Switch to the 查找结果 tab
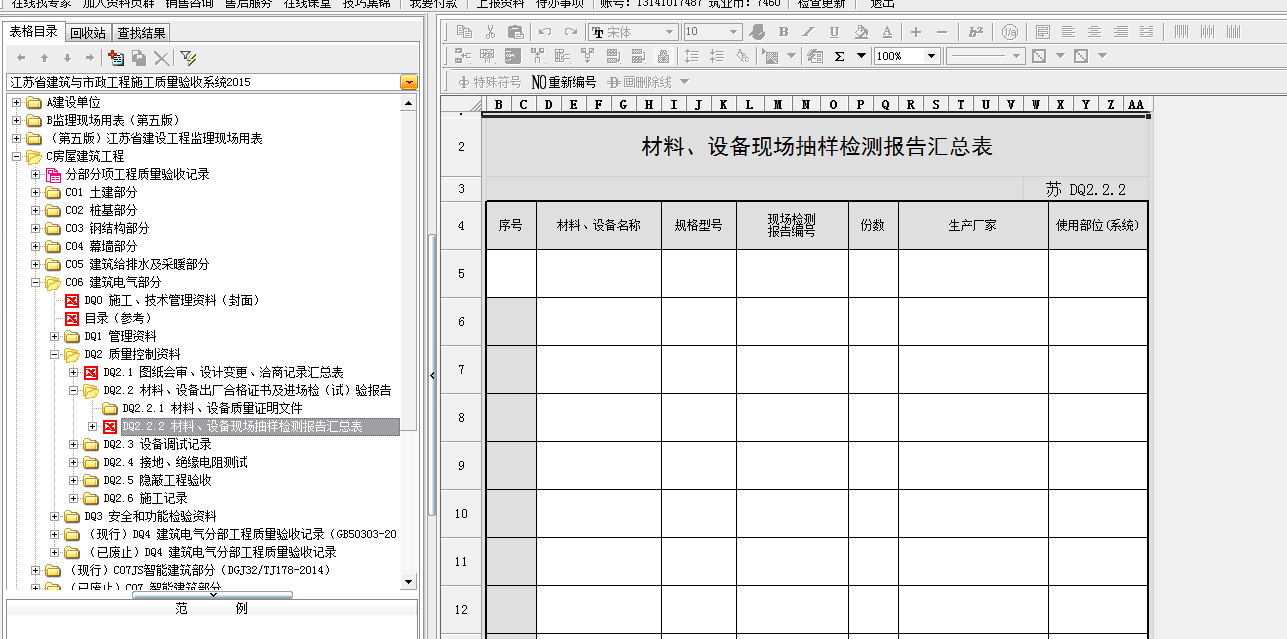This screenshot has width=1287, height=639. pyautogui.click(x=141, y=33)
